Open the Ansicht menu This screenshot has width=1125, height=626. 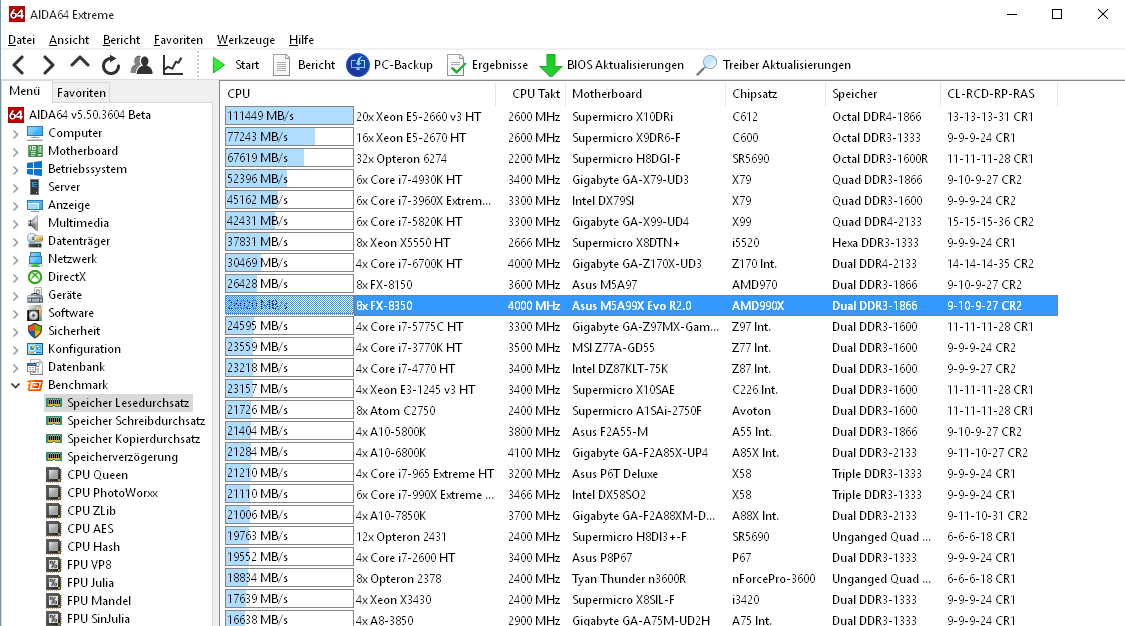pyautogui.click(x=69, y=40)
